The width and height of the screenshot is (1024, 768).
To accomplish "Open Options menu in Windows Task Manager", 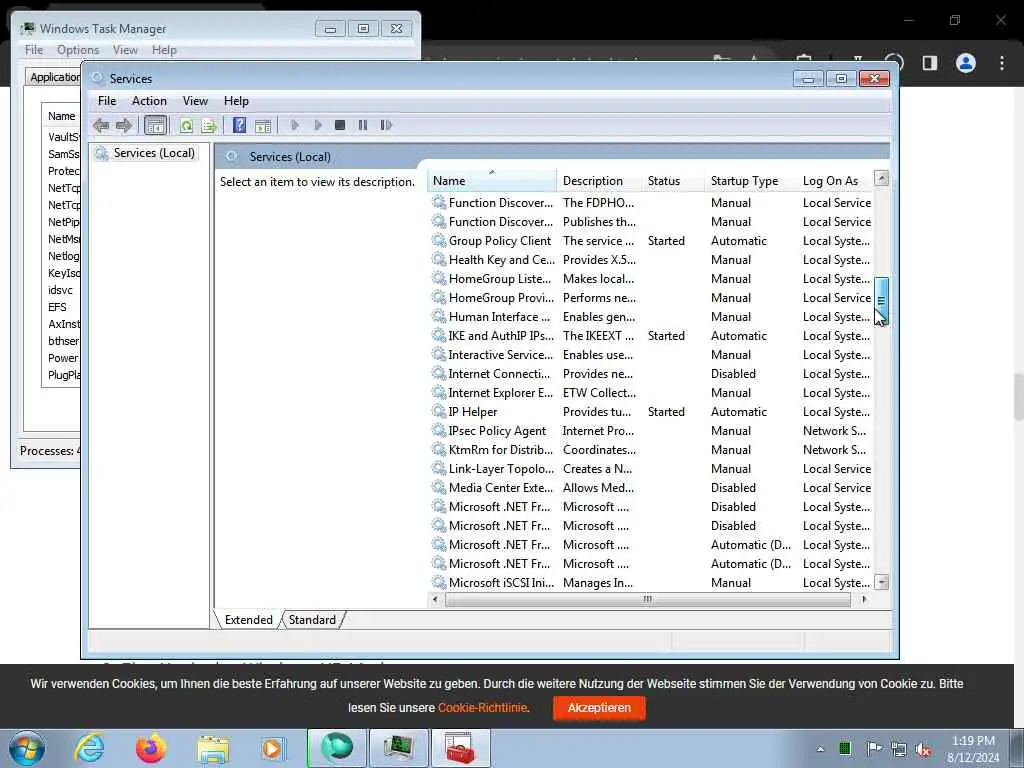I will (x=78, y=50).
